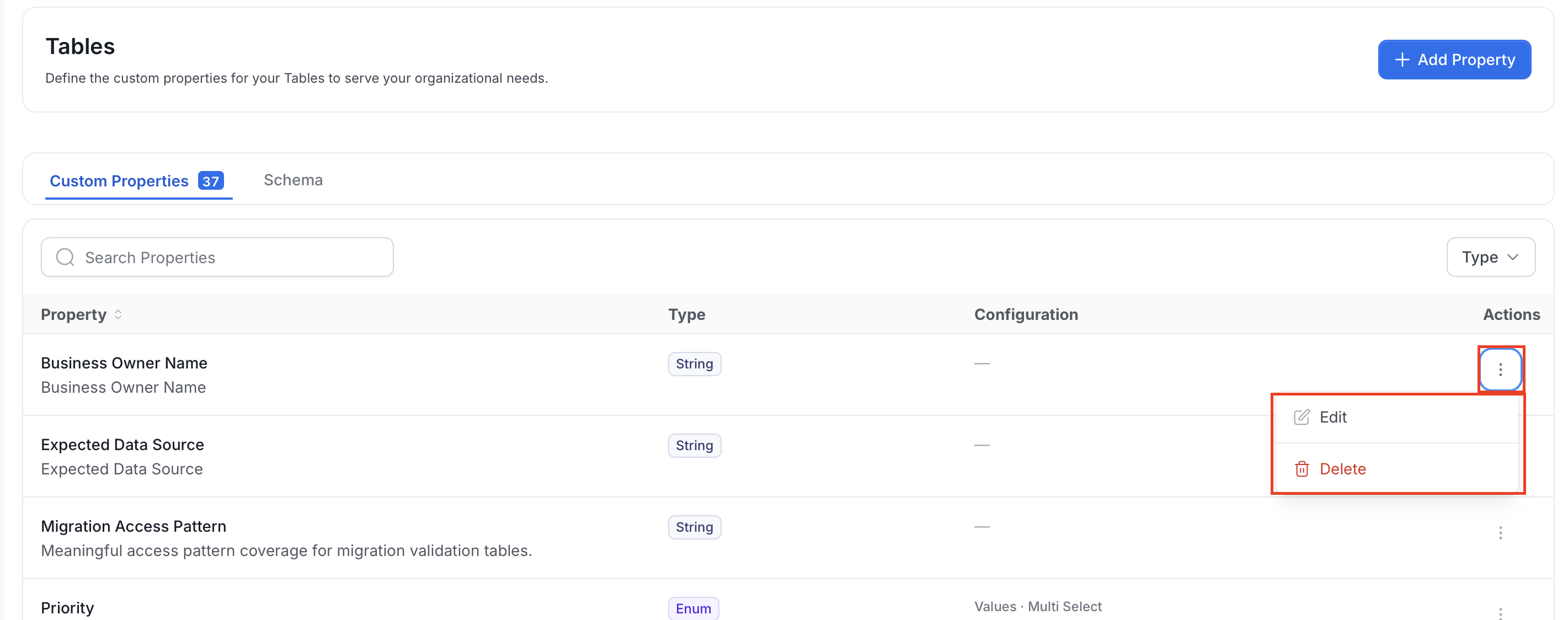Click the Add Property button
This screenshot has height=620, width=1568.
pos(1454,60)
